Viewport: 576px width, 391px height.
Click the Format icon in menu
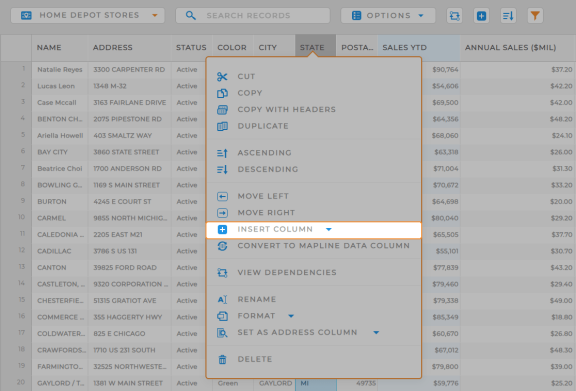coord(222,316)
